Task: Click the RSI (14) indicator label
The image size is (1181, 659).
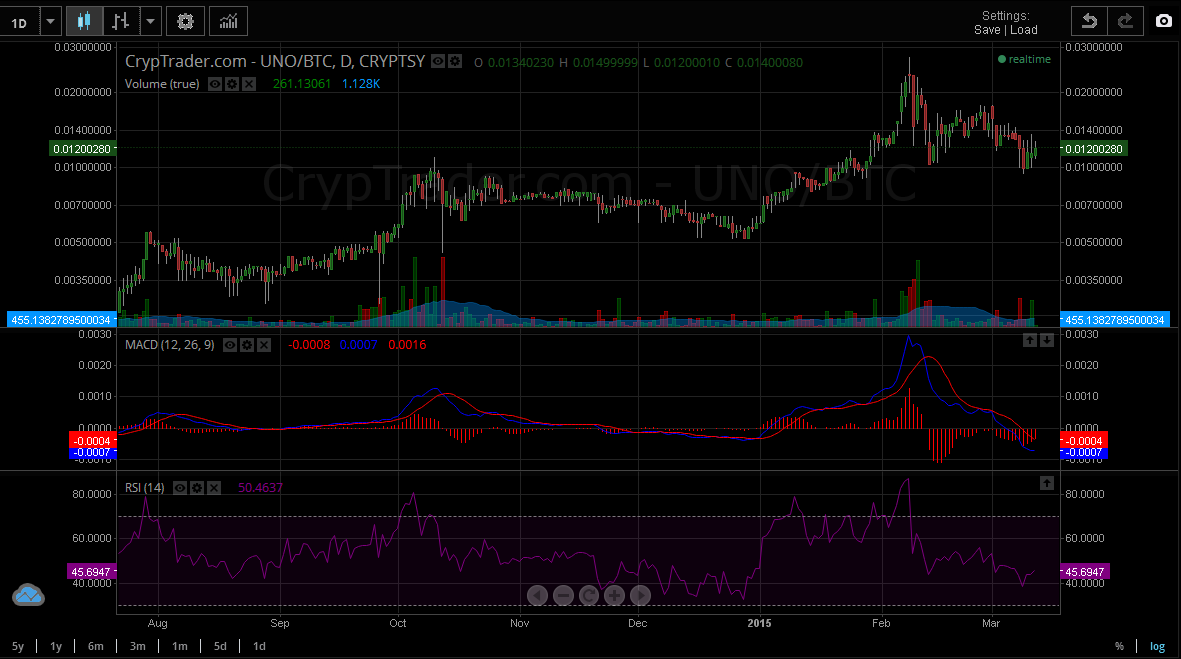Action: pyautogui.click(x=145, y=488)
